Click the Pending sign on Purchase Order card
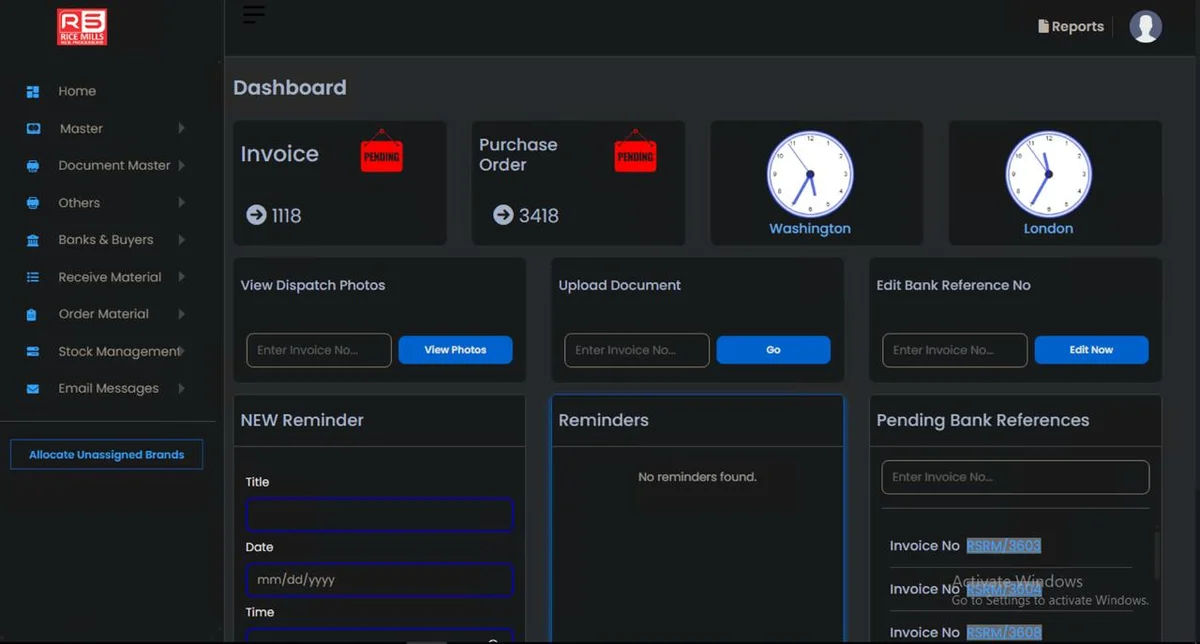The width and height of the screenshot is (1200, 644). 635,151
